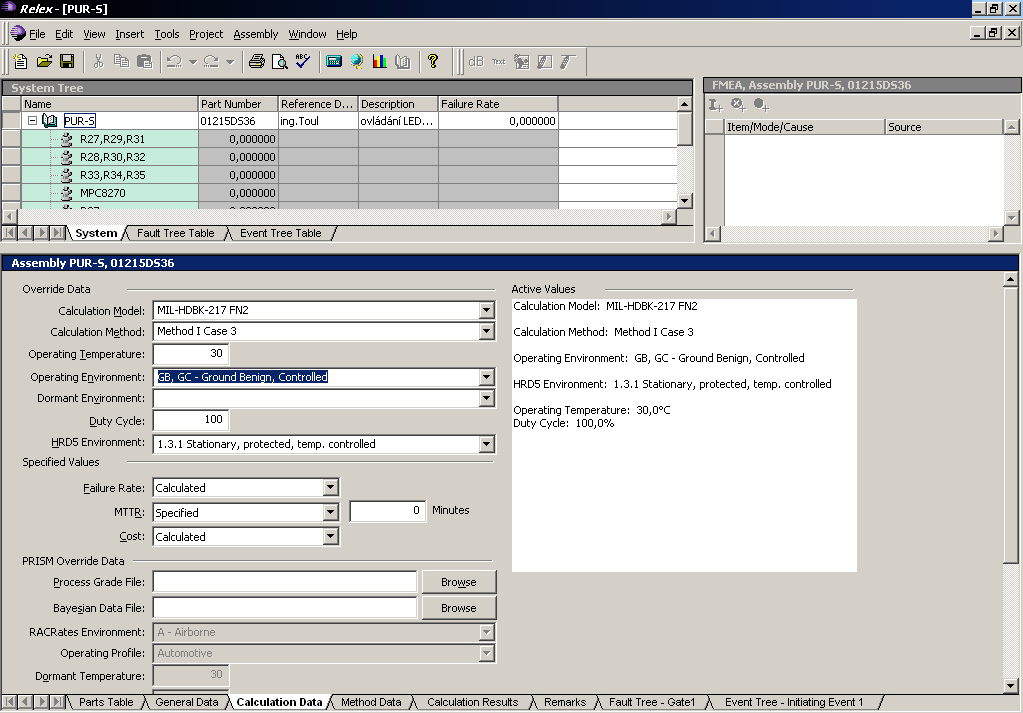Click the Text toolbar icon

click(x=498, y=61)
